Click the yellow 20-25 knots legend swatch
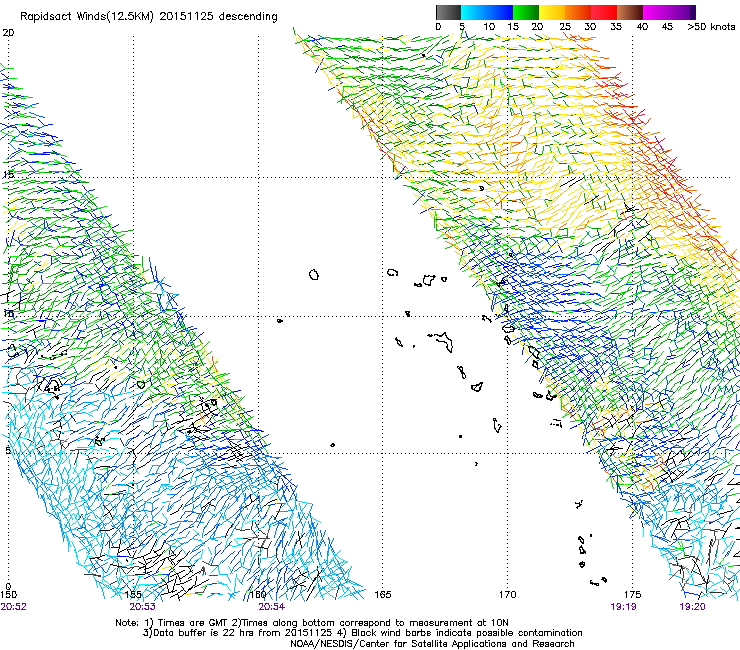 (552, 12)
